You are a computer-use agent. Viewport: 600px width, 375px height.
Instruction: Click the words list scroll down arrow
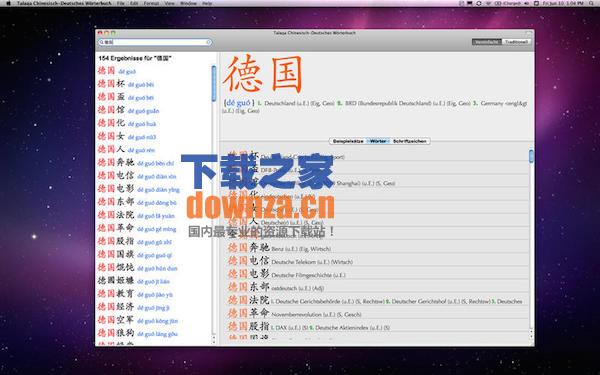pos(531,336)
